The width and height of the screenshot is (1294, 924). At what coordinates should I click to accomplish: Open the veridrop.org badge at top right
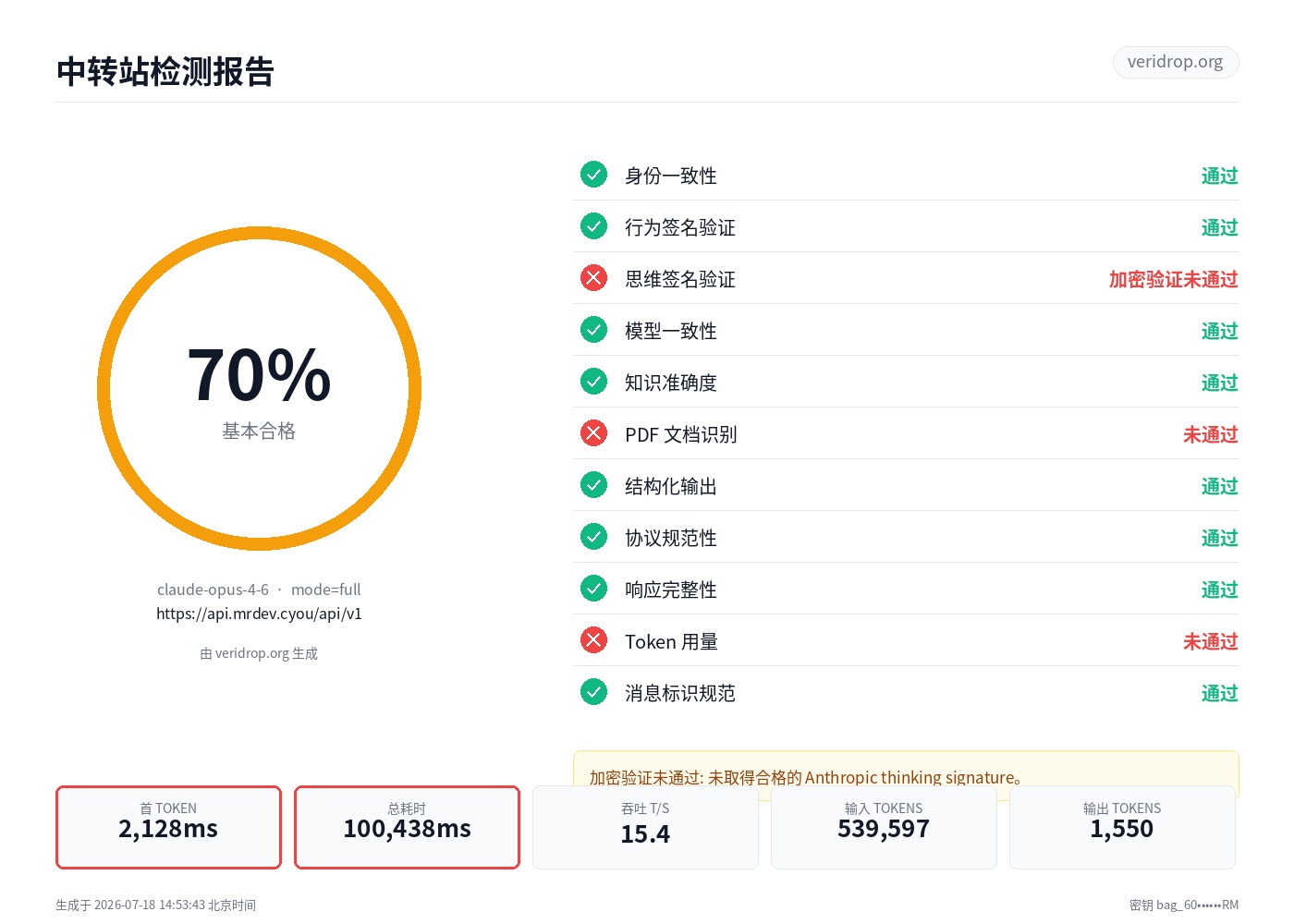click(x=1176, y=62)
